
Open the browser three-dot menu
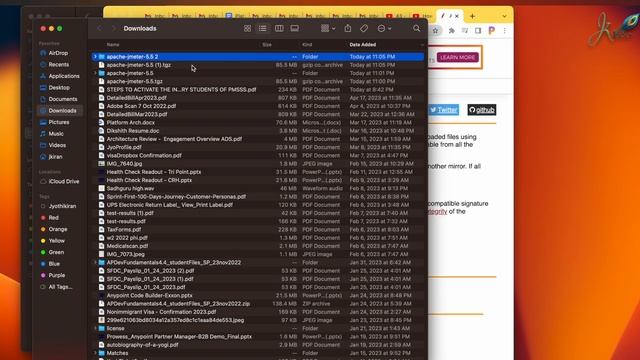(504, 31)
